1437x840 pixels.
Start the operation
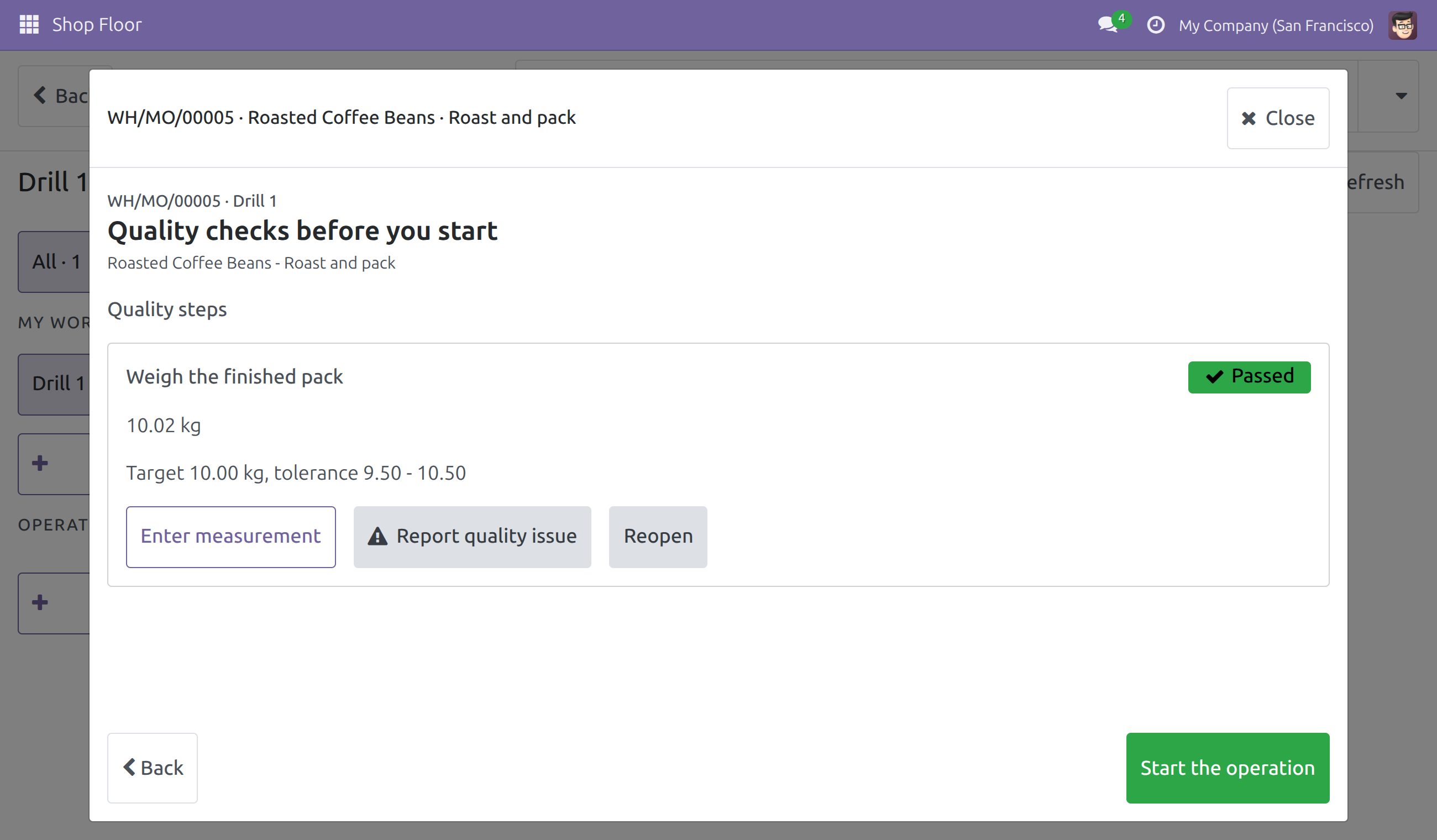pos(1227,768)
